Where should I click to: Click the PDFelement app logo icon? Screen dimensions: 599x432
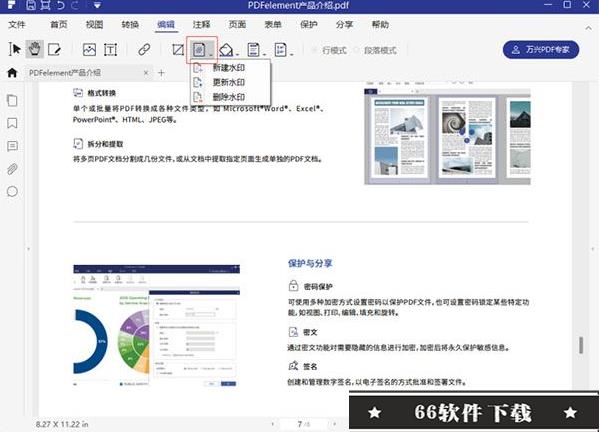12,5
